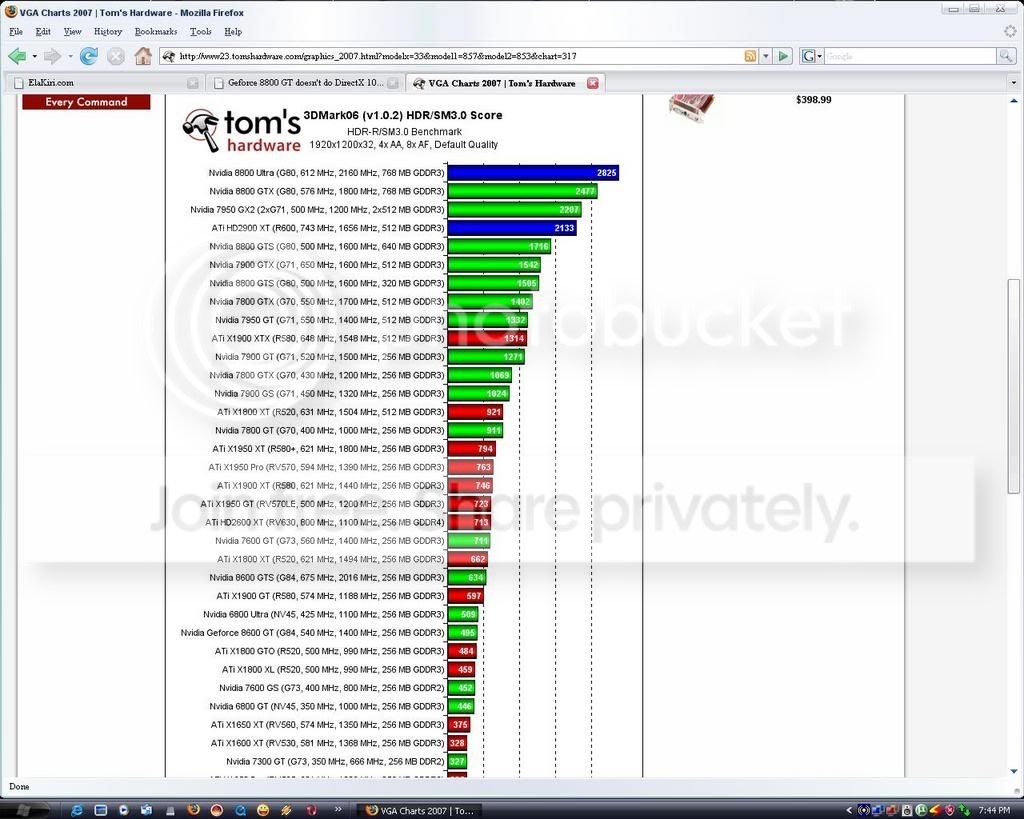The height and width of the screenshot is (819, 1024).
Task: Click the orange RSS feed icon in address bar
Action: (x=750, y=56)
